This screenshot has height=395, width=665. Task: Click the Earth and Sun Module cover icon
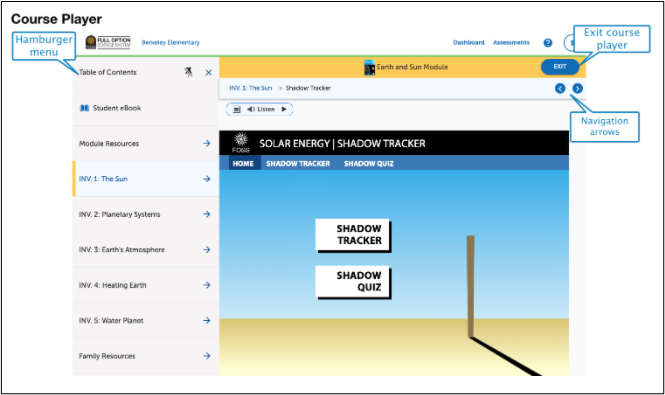coord(369,67)
